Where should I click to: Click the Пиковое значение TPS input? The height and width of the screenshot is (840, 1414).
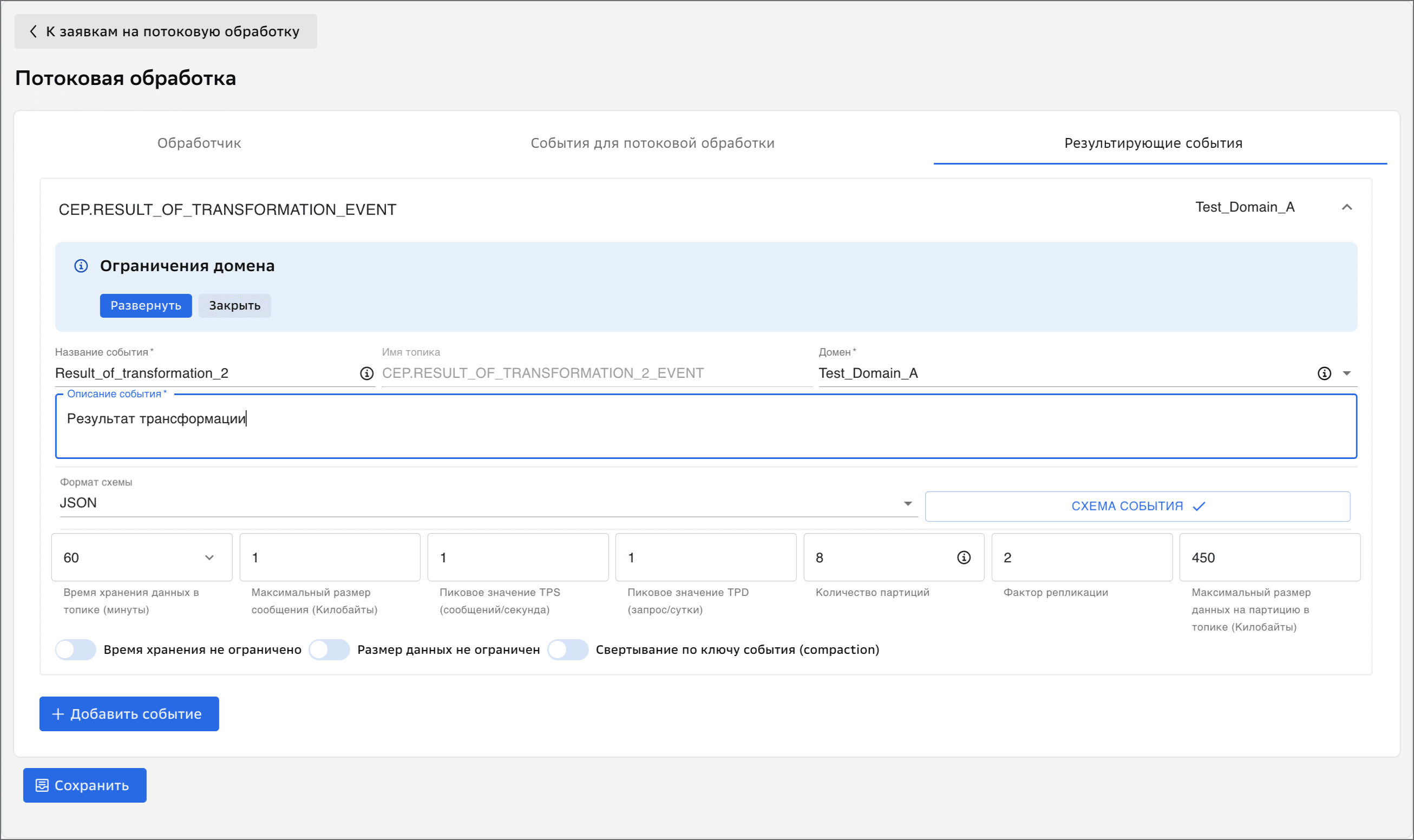(518, 557)
